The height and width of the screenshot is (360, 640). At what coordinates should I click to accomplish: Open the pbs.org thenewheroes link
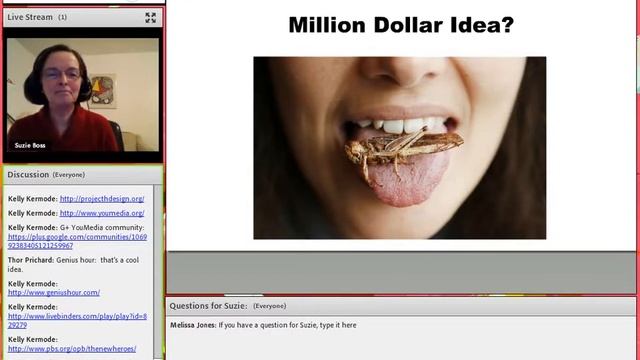click(x=72, y=349)
